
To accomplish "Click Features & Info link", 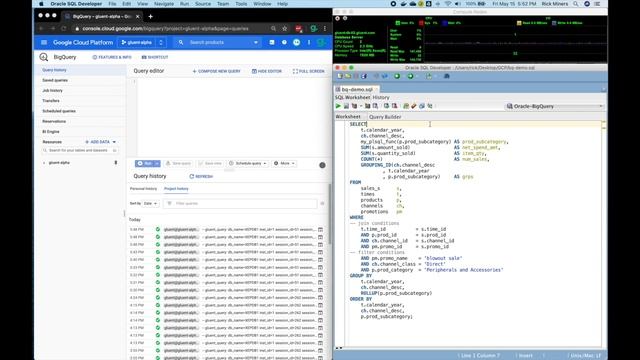I will [112, 57].
